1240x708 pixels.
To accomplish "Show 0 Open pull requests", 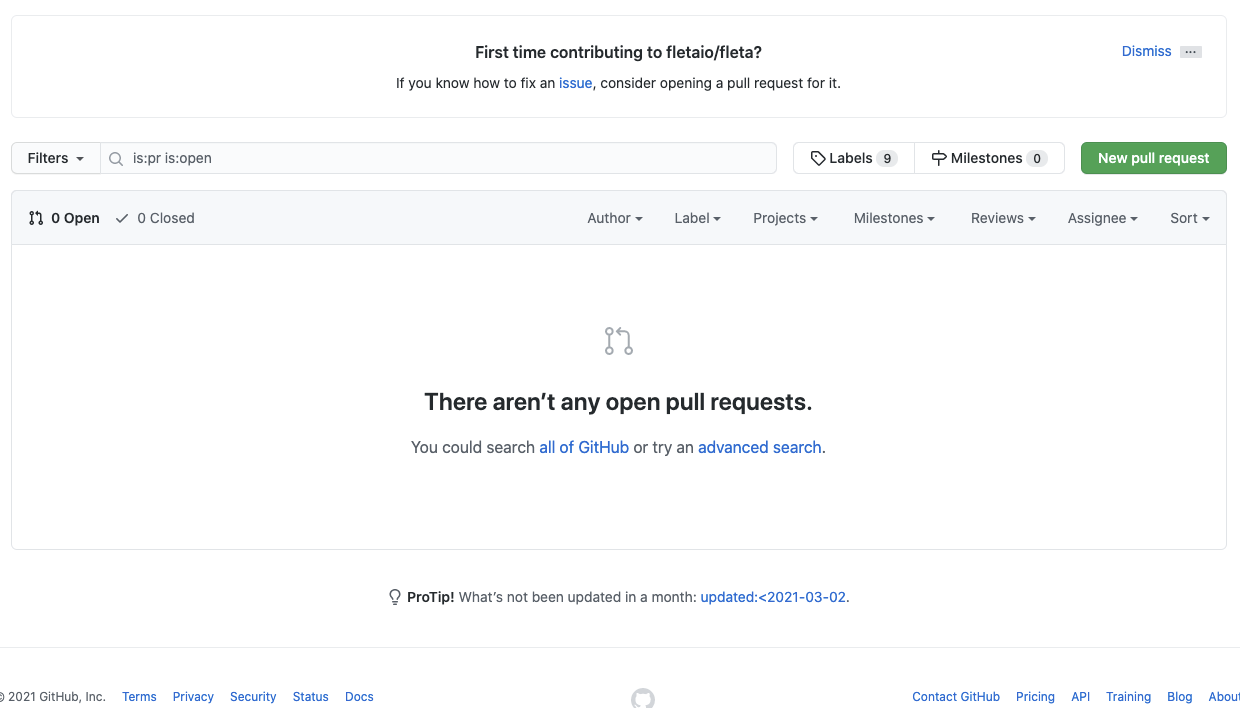I will (64, 218).
